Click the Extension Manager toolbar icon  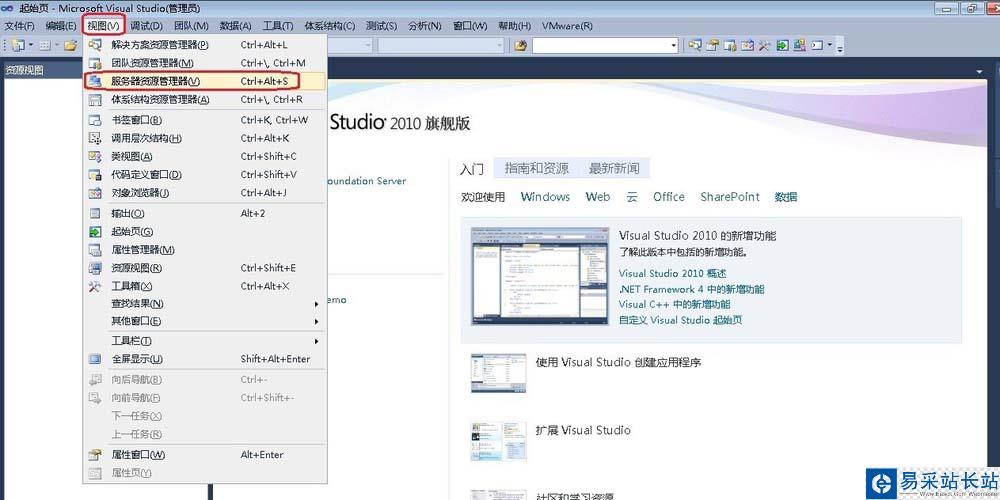click(x=799, y=45)
